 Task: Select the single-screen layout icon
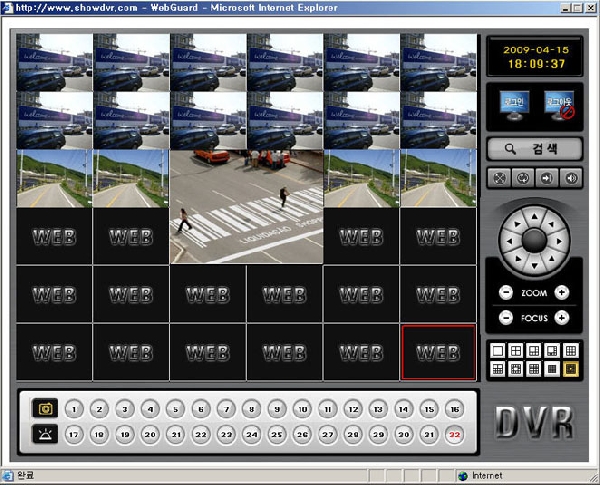pos(496,351)
